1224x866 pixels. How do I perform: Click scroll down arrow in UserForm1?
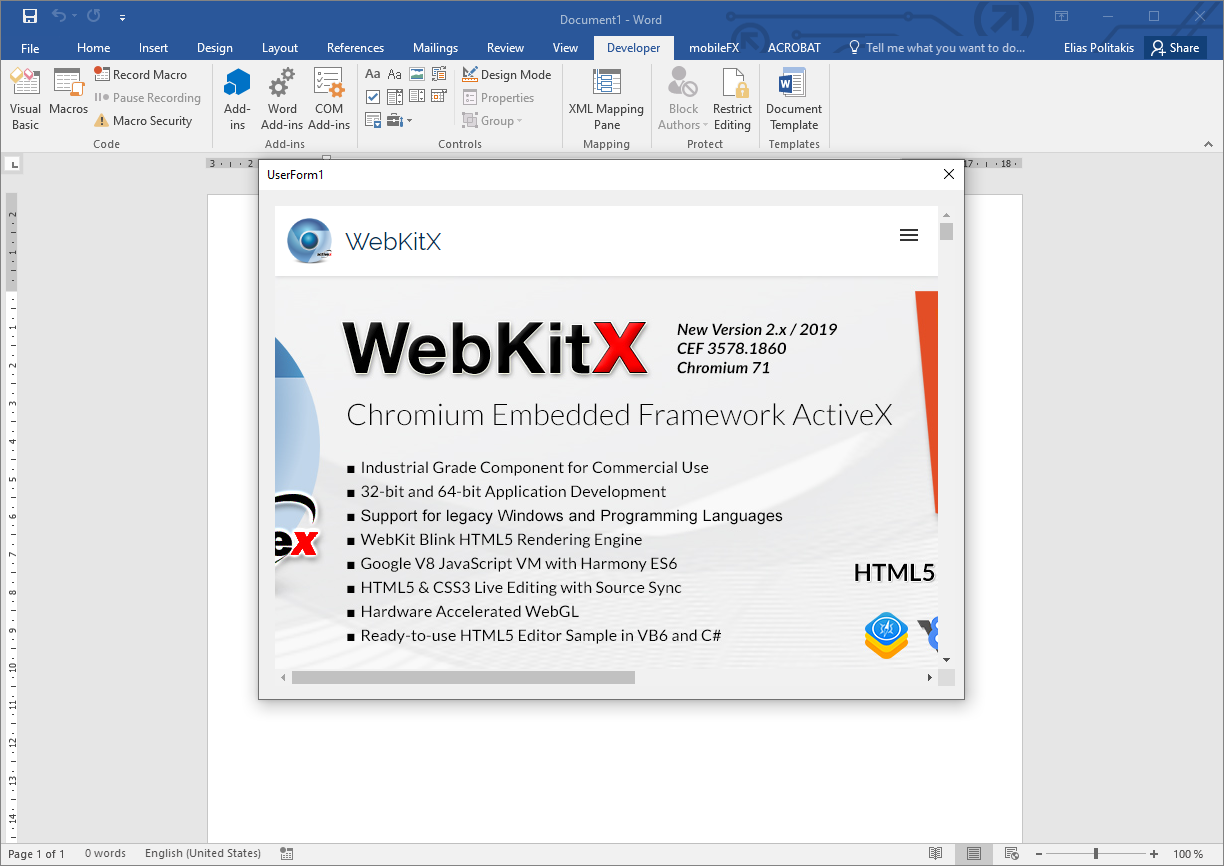click(946, 659)
